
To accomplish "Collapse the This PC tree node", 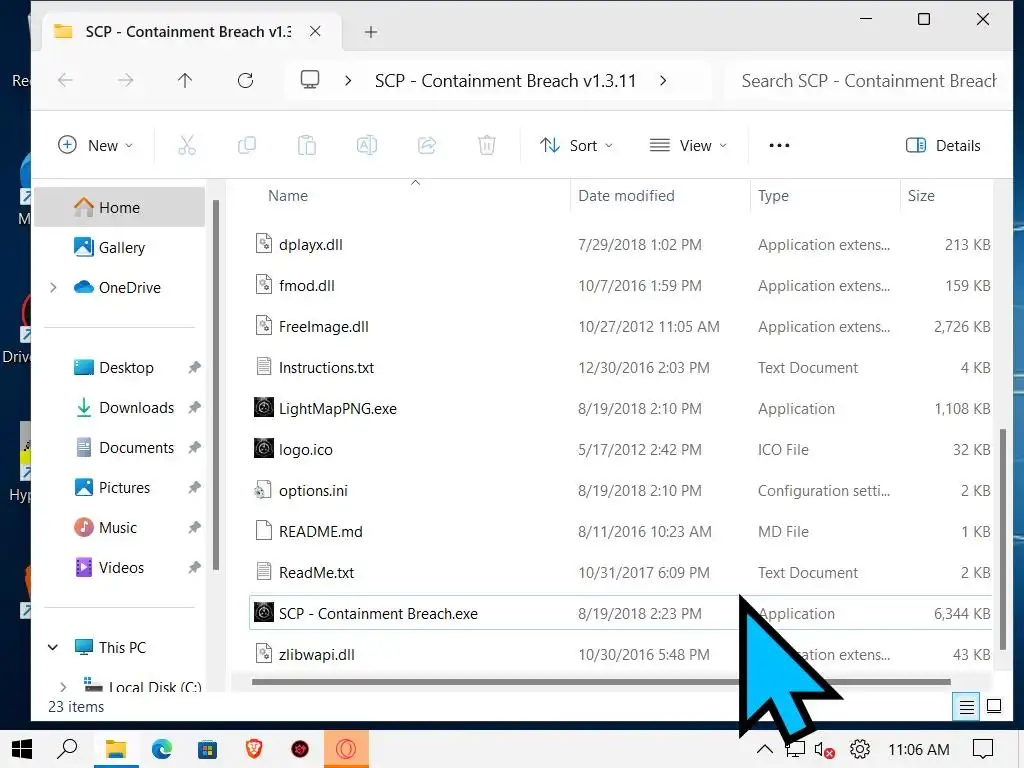I will pyautogui.click(x=53, y=647).
